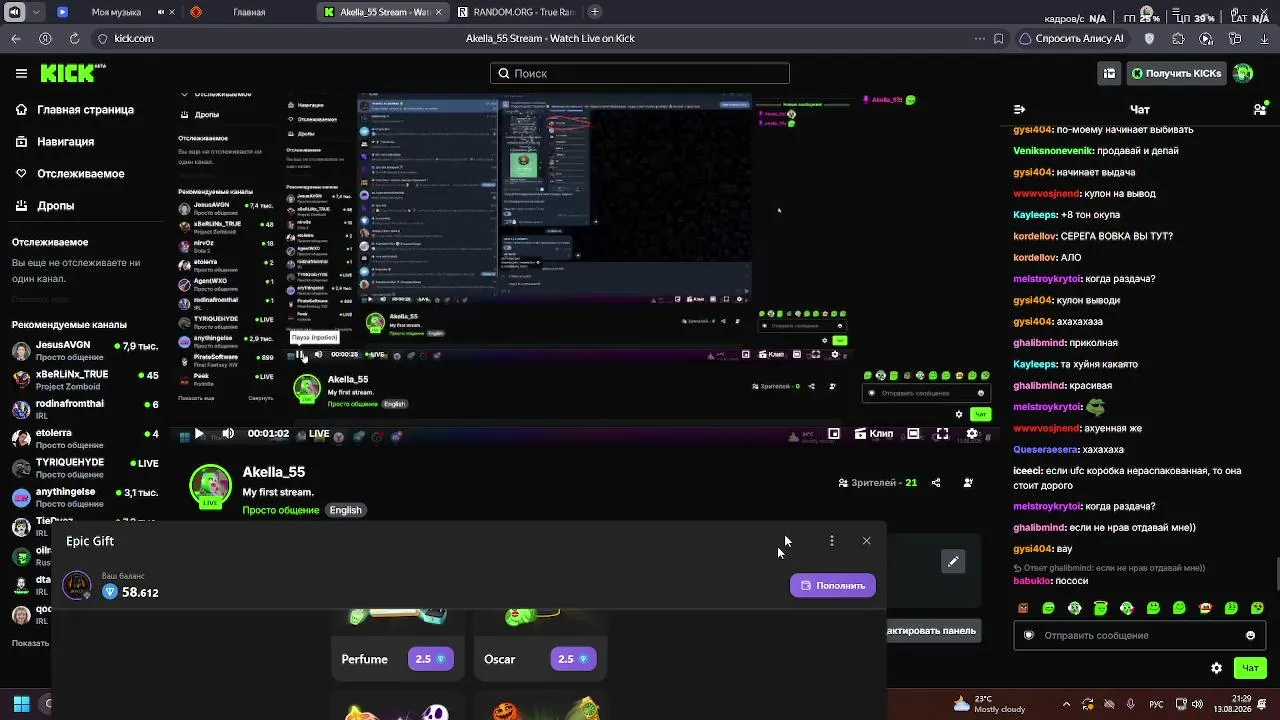Viewport: 1280px width, 720px height.
Task: Focus the Отправить сообщение chat input
Action: pyautogui.click(x=1141, y=635)
